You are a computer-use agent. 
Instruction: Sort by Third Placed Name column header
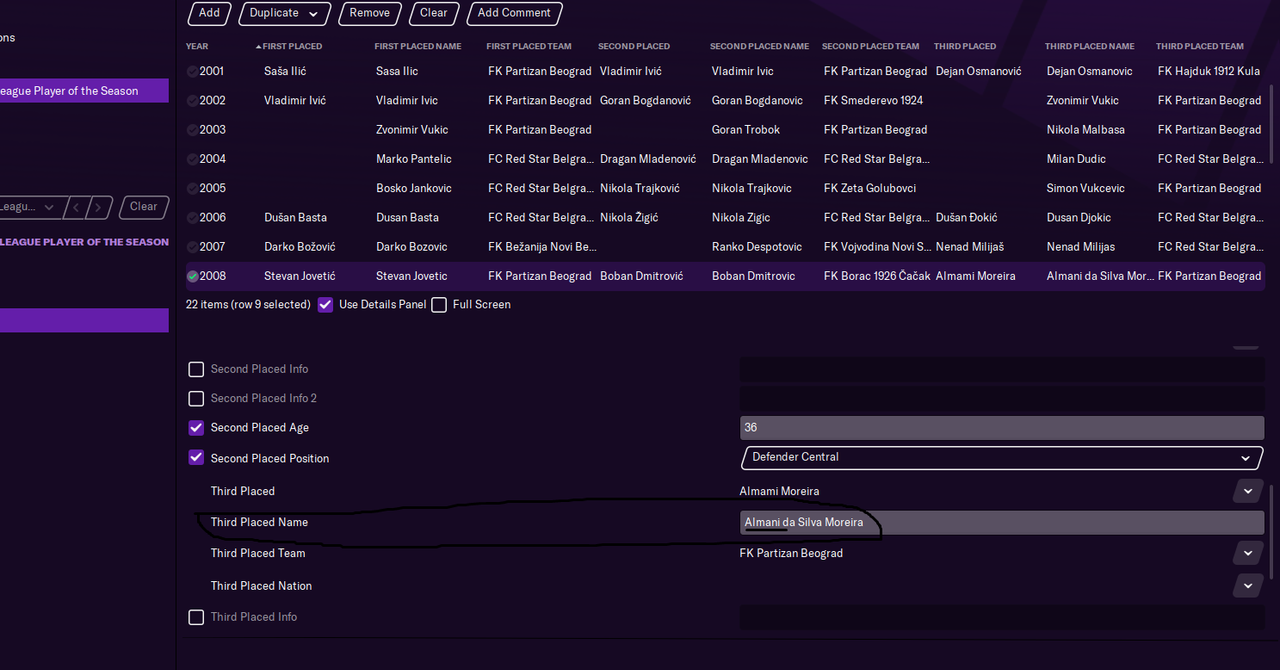click(1090, 46)
